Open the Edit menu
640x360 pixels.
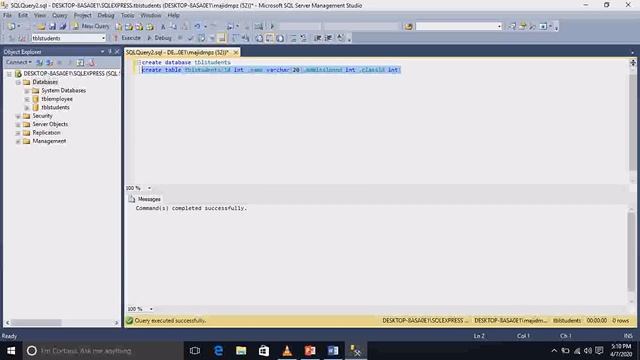pos(23,15)
